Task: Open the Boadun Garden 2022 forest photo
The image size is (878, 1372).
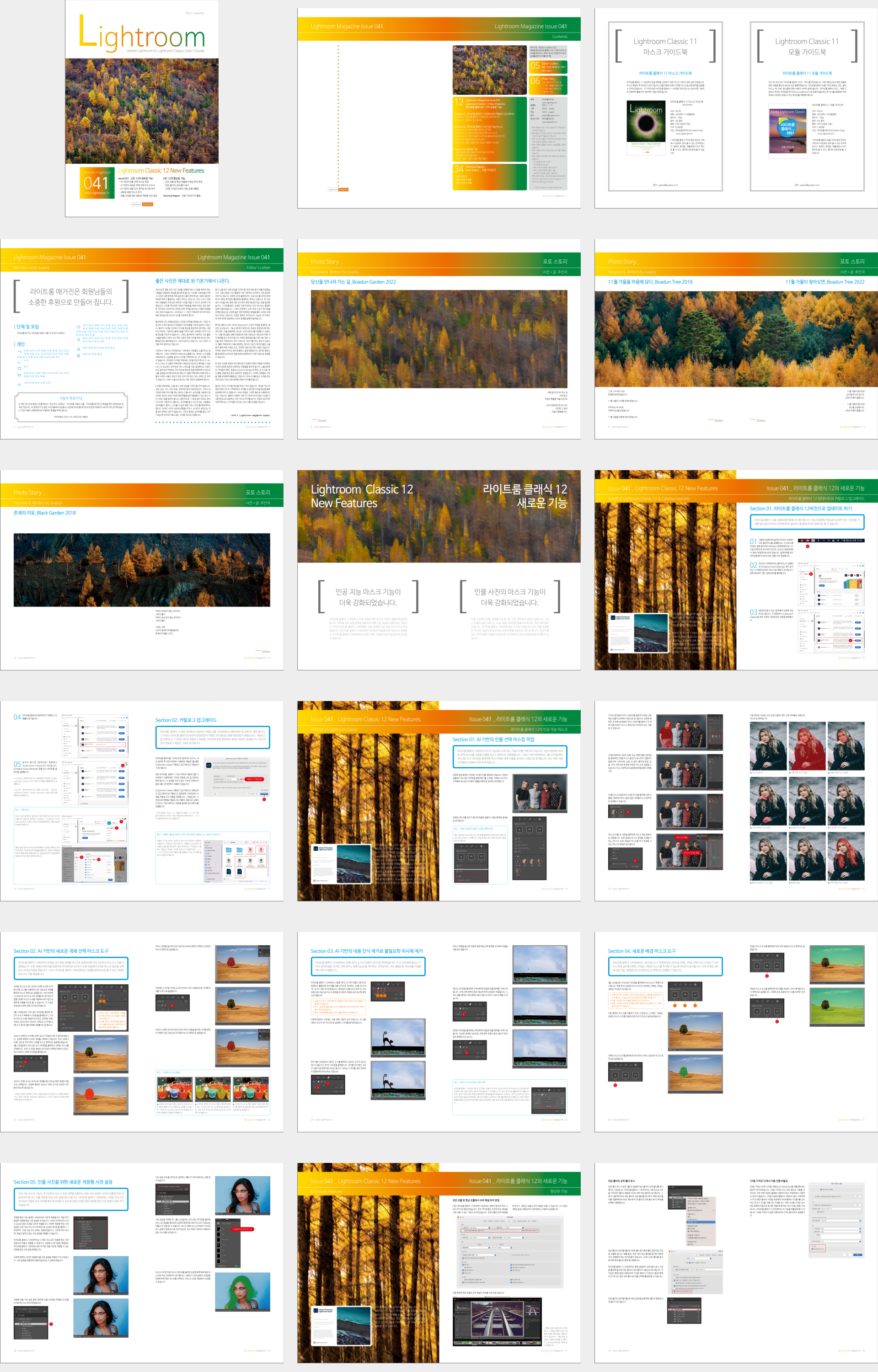Action: tap(439, 338)
